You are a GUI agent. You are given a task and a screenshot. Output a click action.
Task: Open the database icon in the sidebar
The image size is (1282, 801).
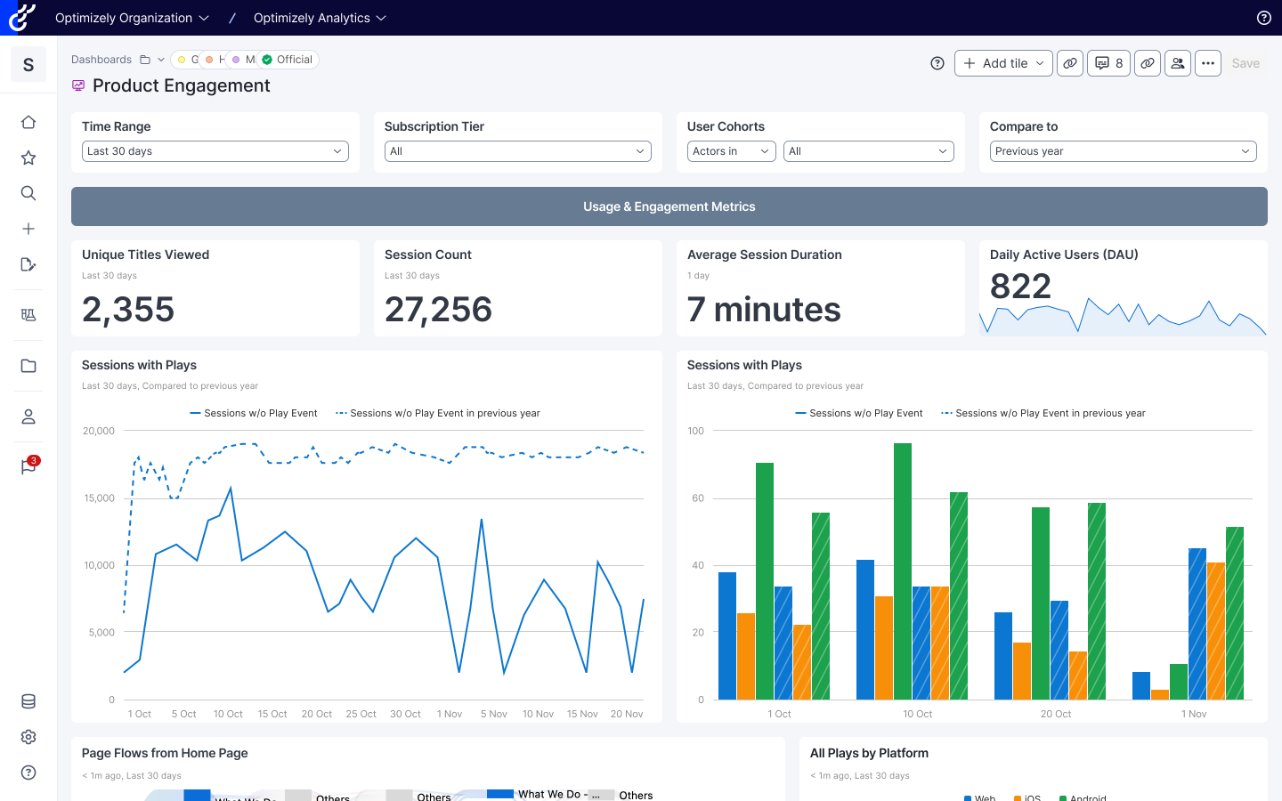click(x=28, y=702)
